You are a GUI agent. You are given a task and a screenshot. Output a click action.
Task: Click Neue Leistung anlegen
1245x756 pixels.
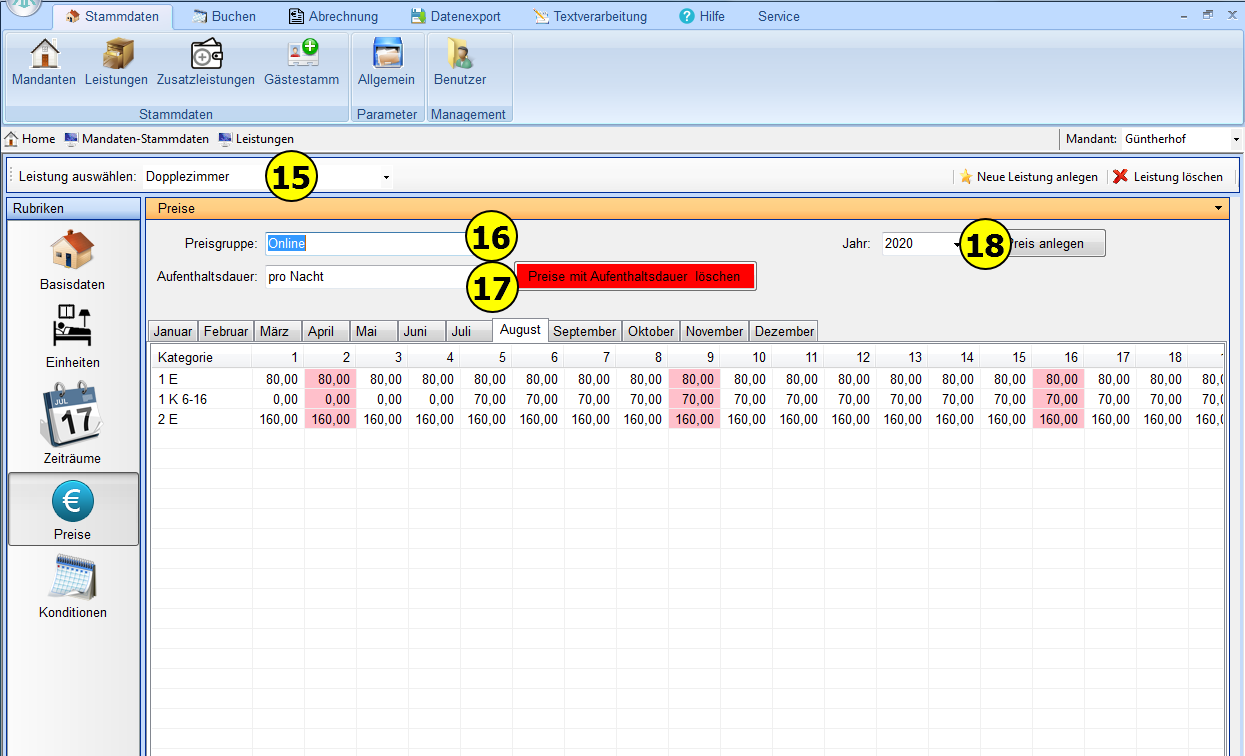1028,177
